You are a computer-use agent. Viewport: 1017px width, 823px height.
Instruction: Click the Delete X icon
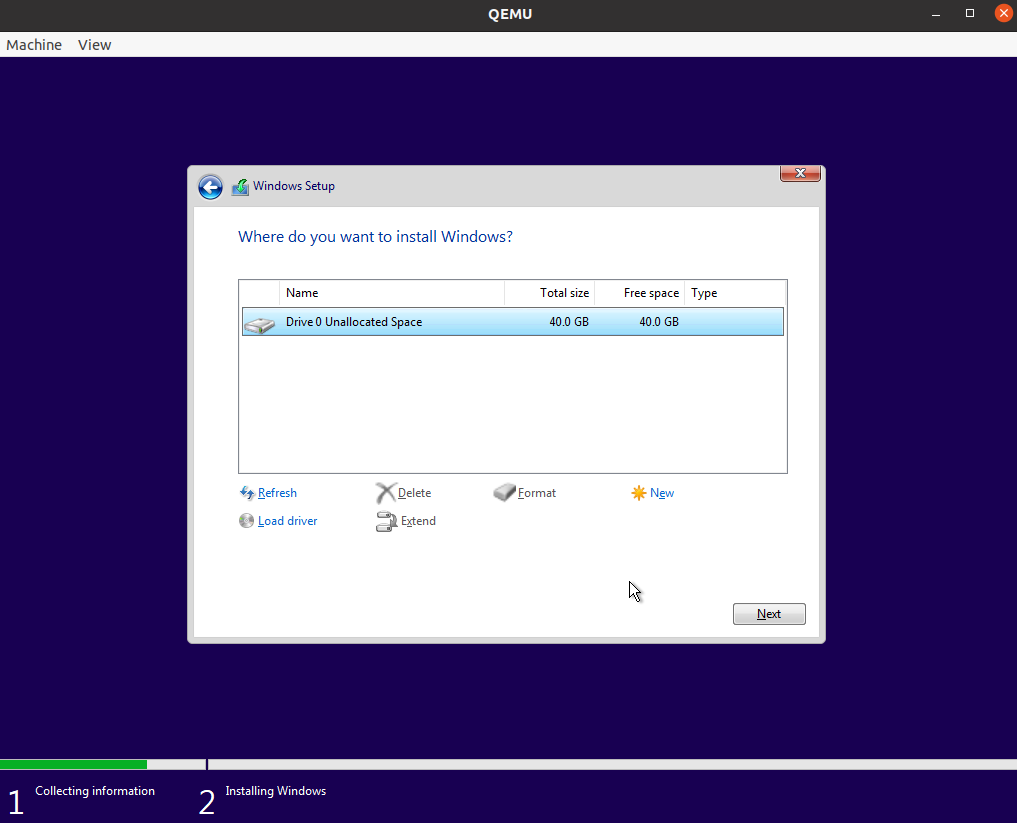coord(385,493)
